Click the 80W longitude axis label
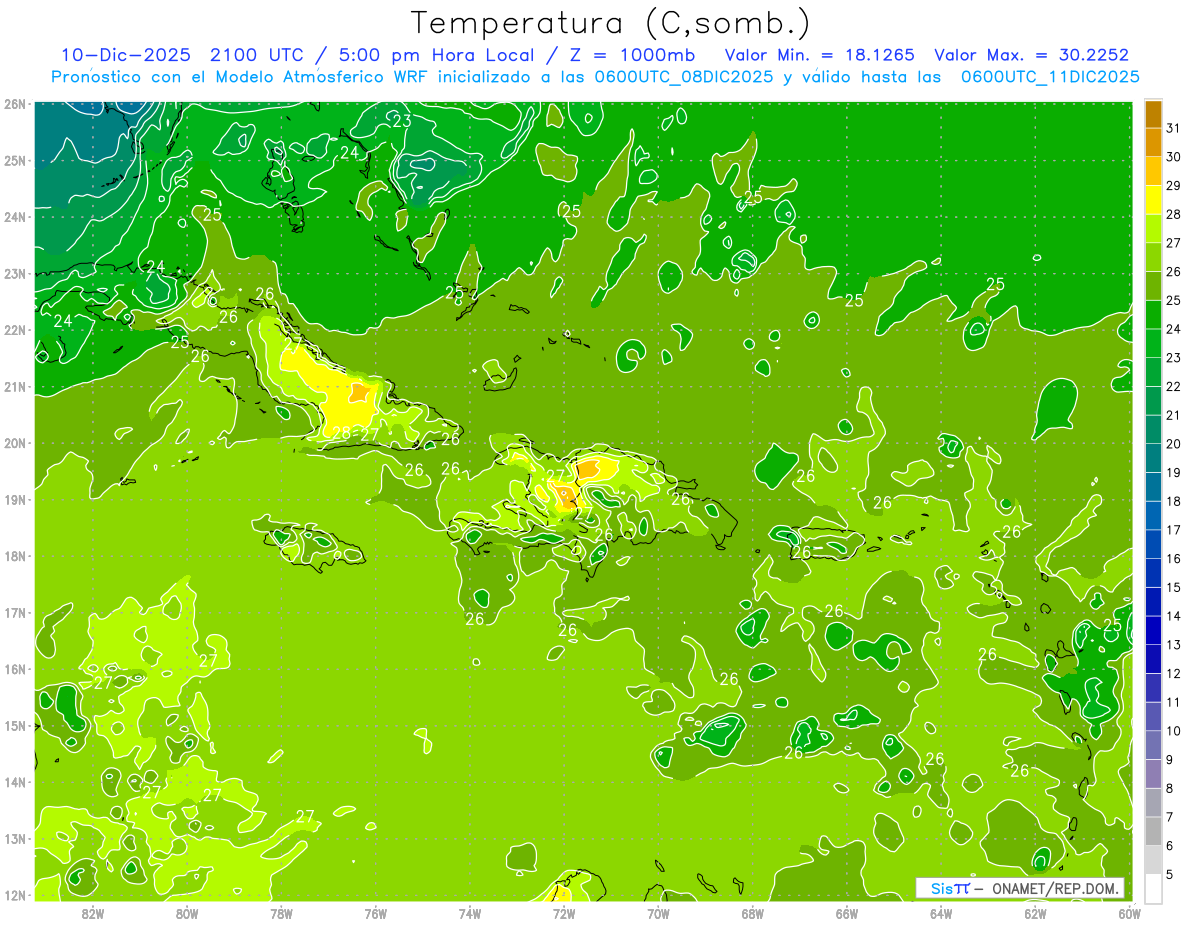This screenshot has height=927, width=1200. point(187,912)
